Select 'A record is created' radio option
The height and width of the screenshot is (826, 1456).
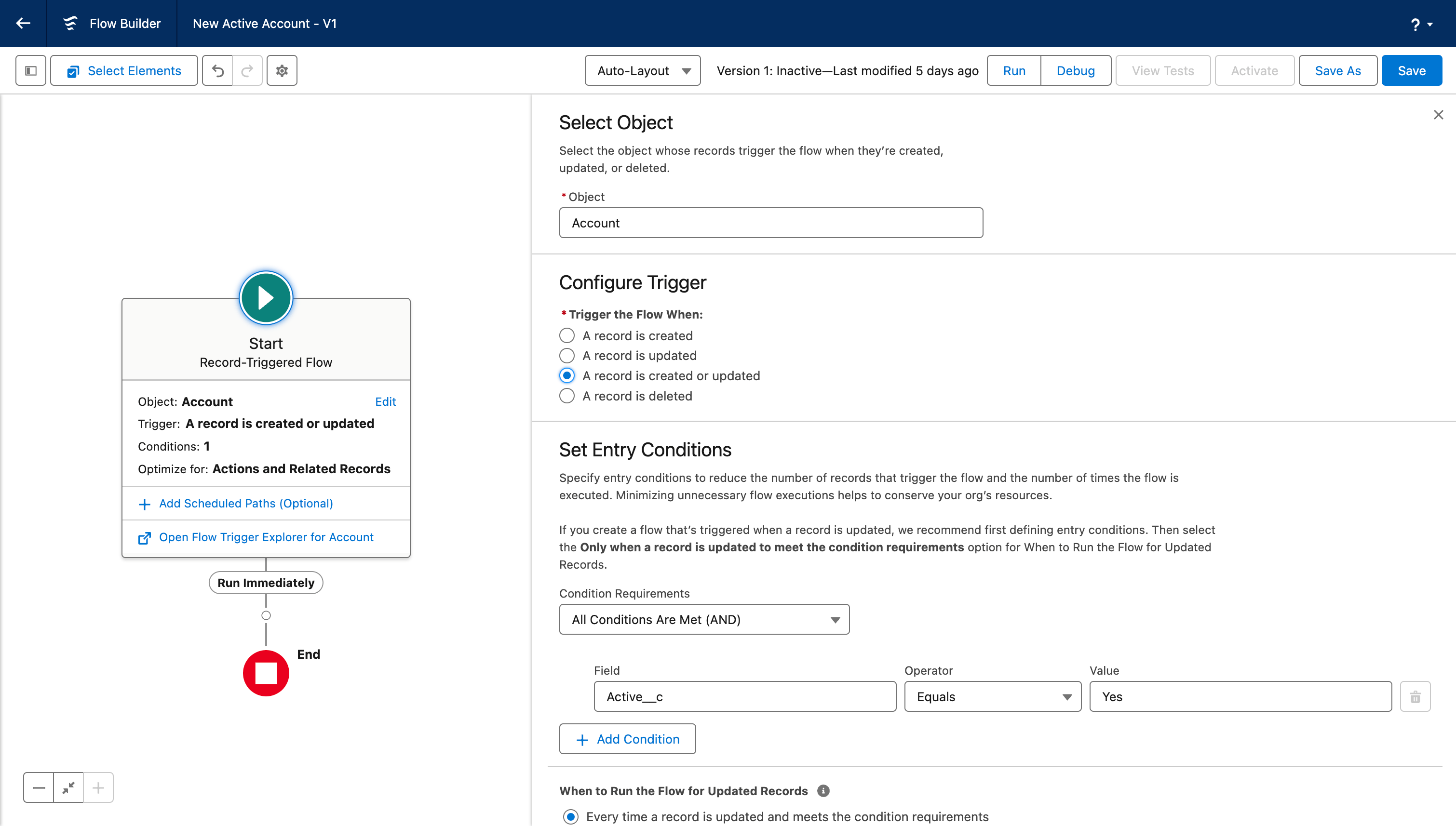coord(567,335)
